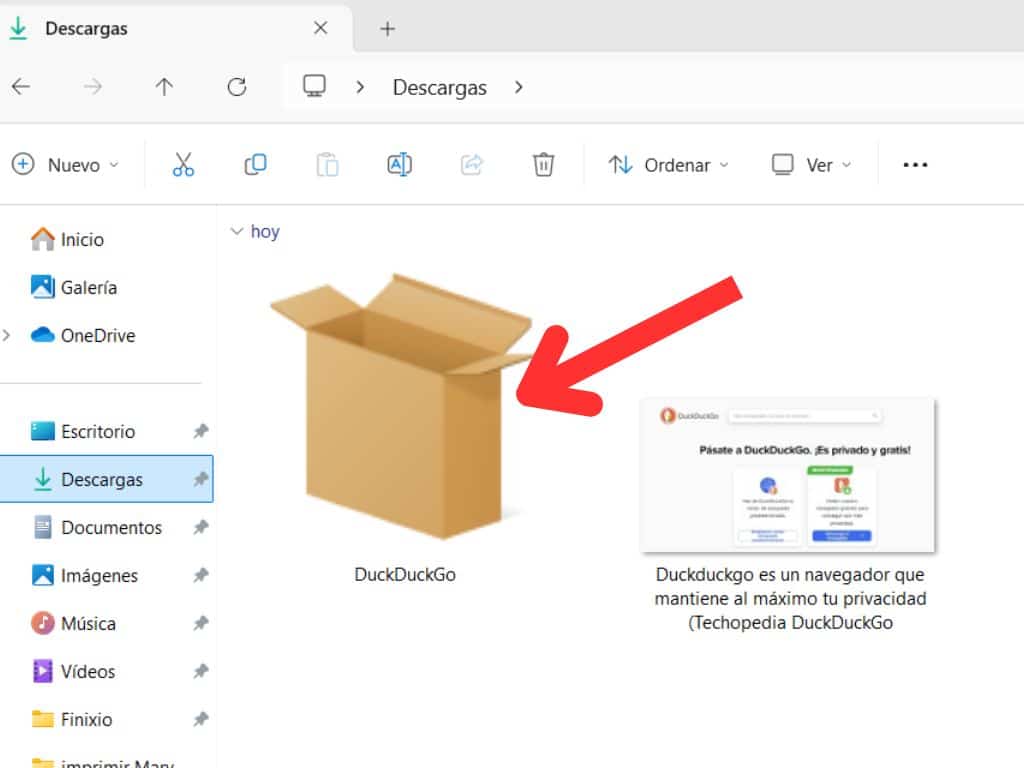This screenshot has height=768, width=1024.
Task: Go up one folder level
Action: (164, 86)
